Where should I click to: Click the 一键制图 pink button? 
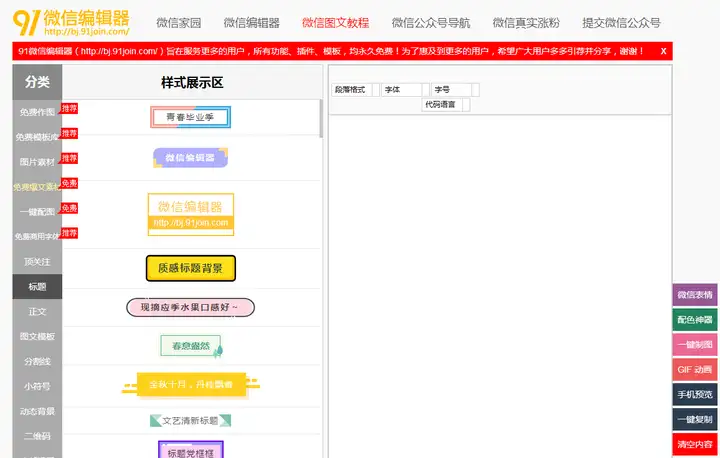tap(695, 345)
